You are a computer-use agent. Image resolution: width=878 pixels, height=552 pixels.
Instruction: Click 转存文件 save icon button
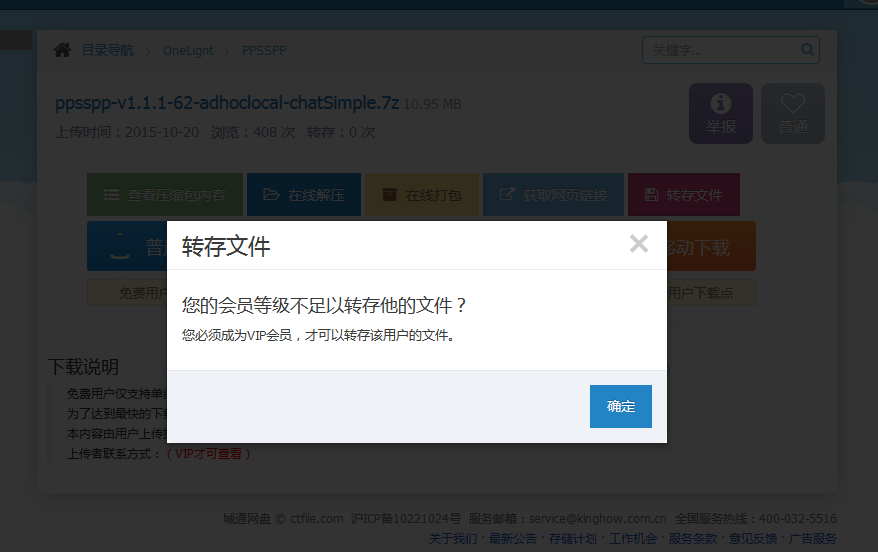(683, 195)
